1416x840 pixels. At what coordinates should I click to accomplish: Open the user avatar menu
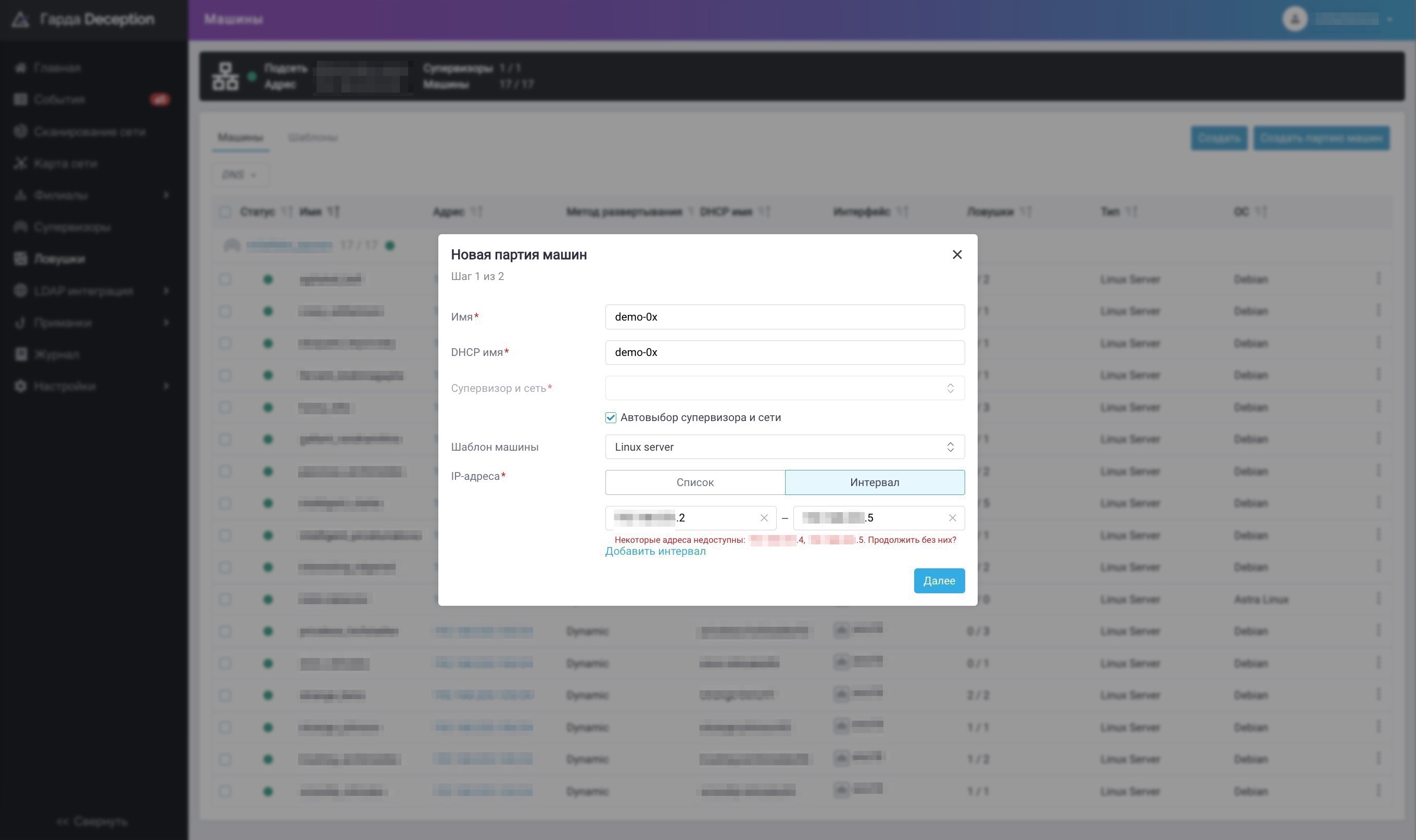pos(1294,19)
